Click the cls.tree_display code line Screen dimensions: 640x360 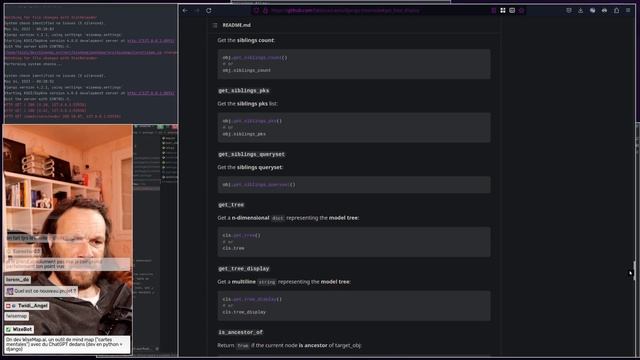(x=244, y=312)
